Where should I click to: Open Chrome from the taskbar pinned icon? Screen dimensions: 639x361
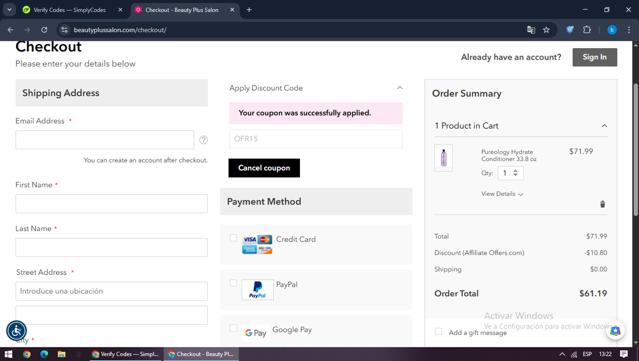tap(27, 354)
